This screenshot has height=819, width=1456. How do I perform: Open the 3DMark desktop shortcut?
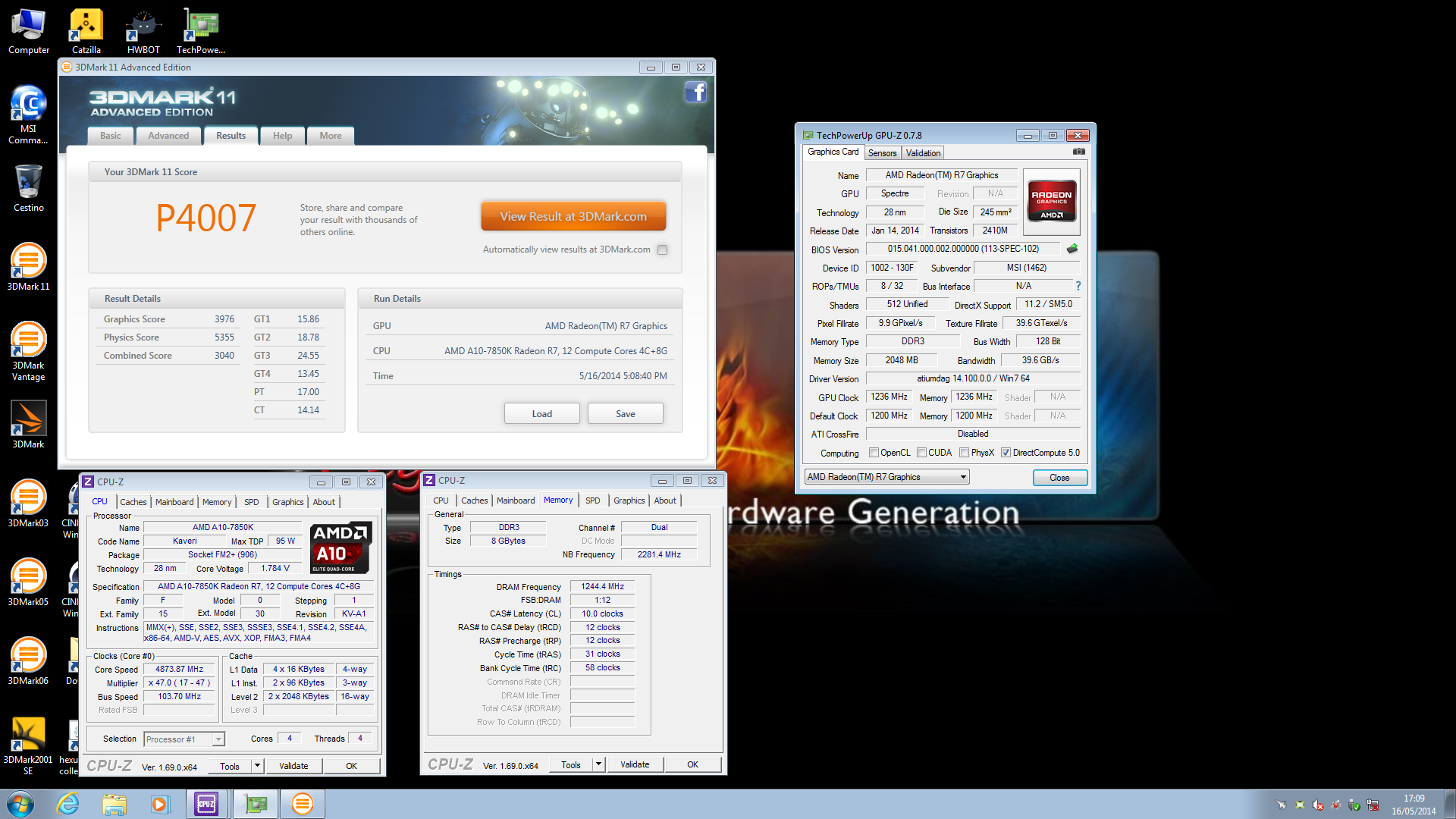coord(28,425)
